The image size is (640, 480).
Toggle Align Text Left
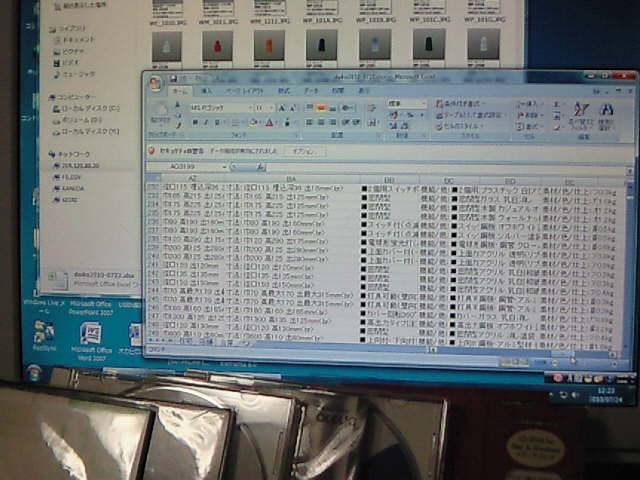309,122
